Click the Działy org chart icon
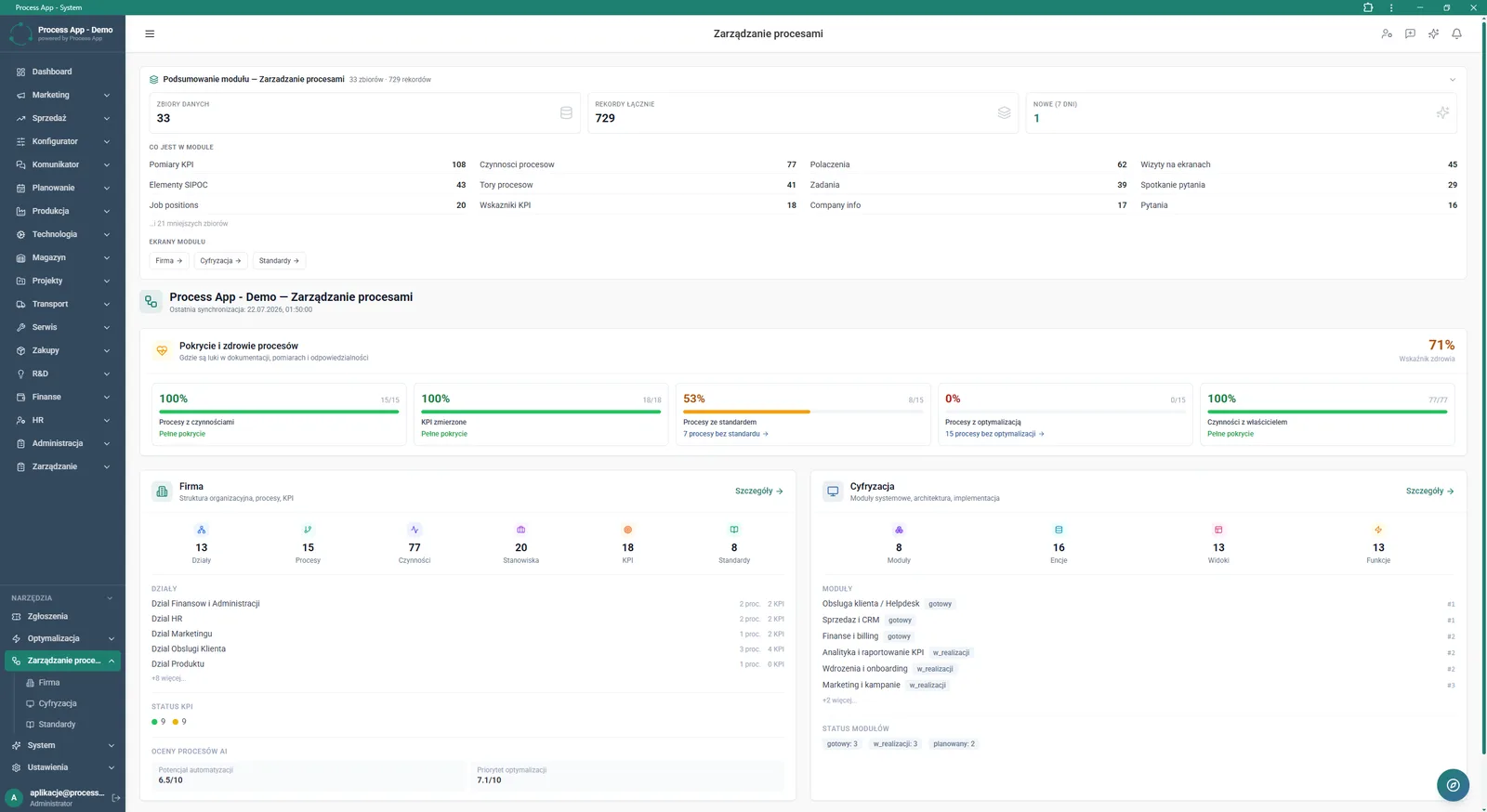 tap(202, 530)
